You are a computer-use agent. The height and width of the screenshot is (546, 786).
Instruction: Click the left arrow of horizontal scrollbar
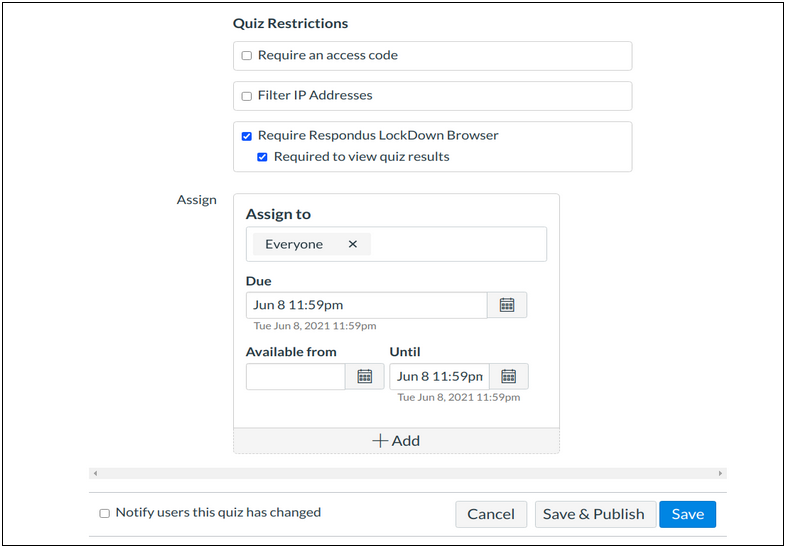pyautogui.click(x=95, y=472)
